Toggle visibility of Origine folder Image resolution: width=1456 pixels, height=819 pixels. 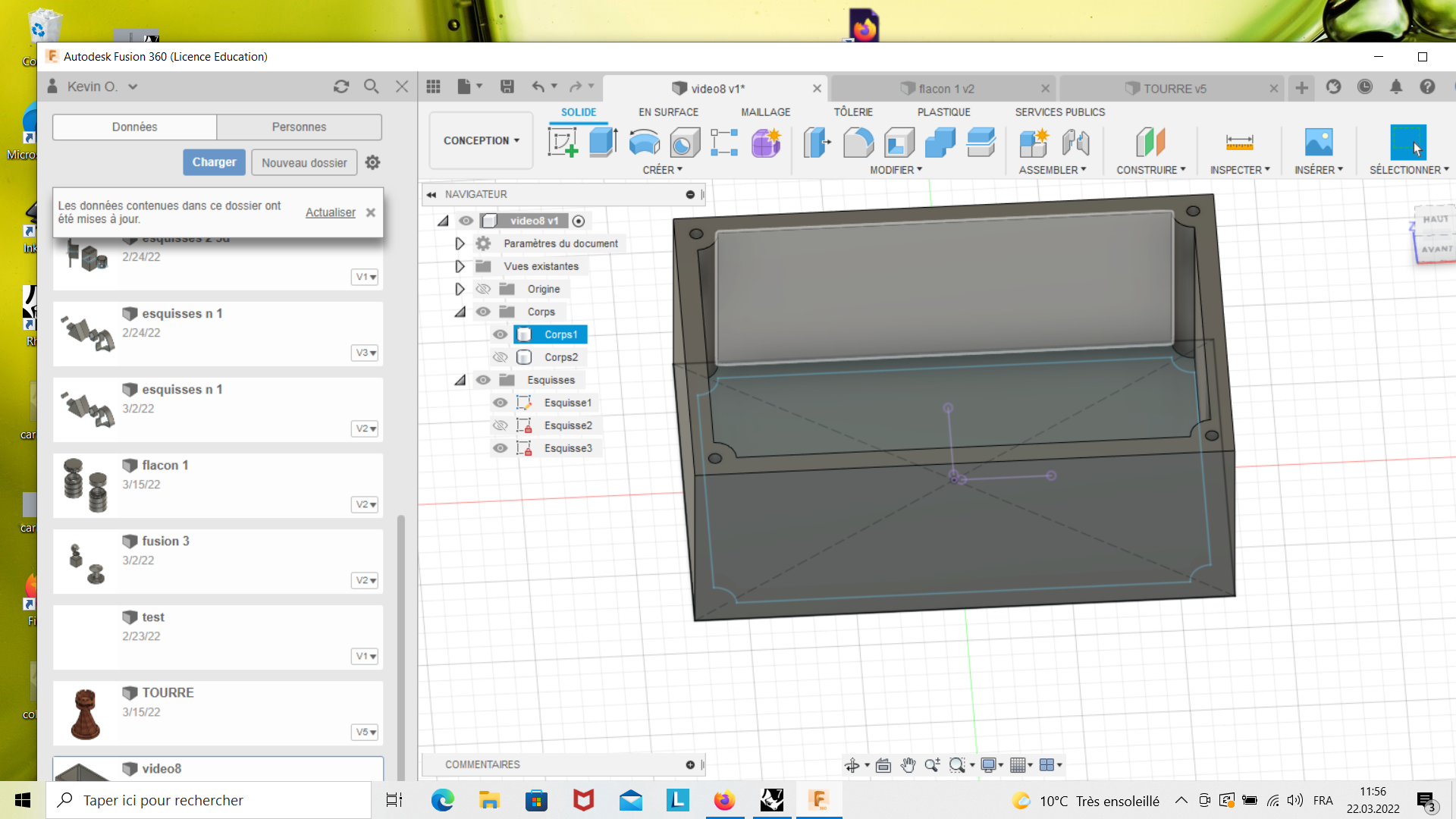coord(483,289)
